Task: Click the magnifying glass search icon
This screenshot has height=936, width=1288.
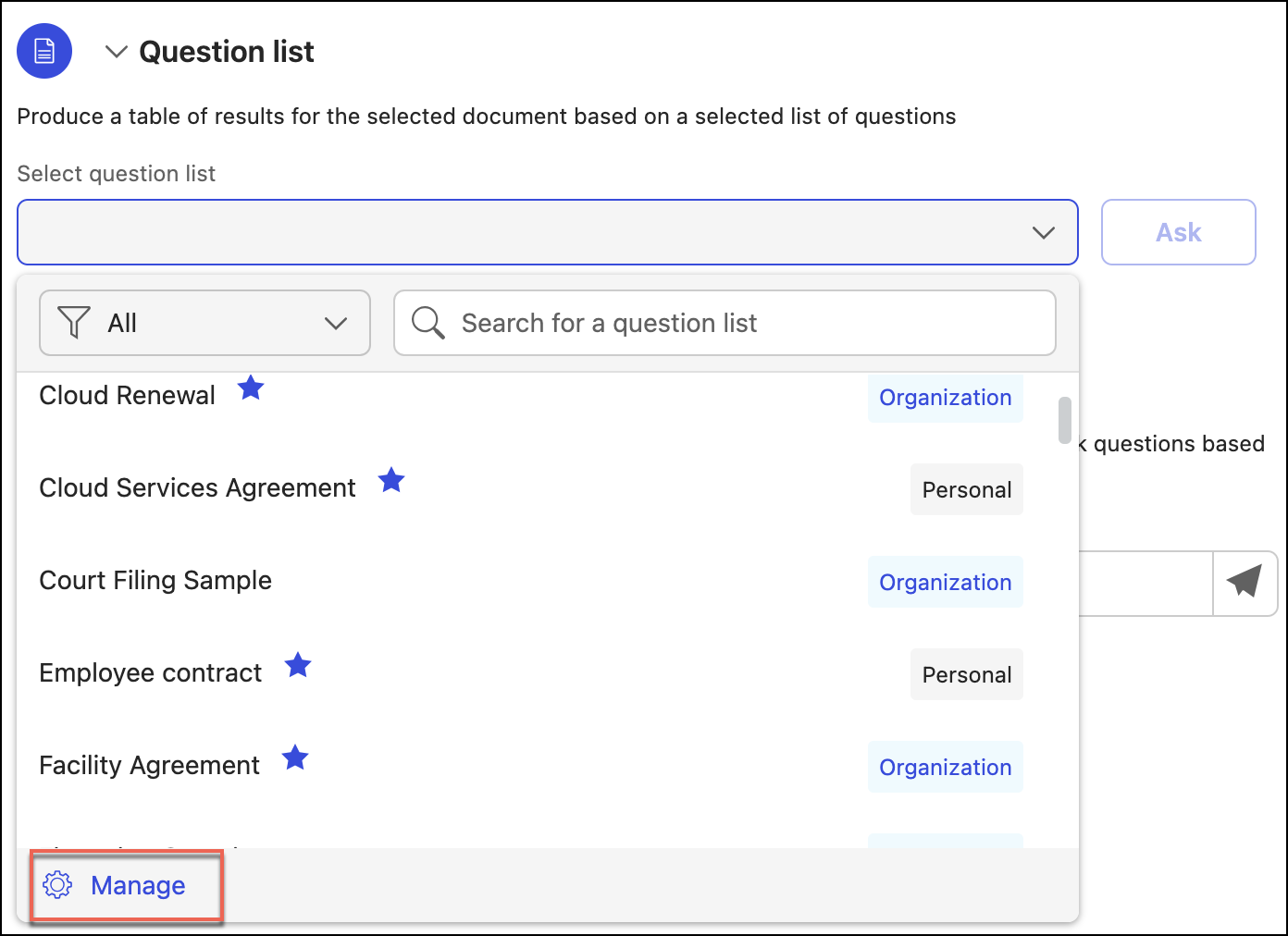Action: tap(427, 323)
